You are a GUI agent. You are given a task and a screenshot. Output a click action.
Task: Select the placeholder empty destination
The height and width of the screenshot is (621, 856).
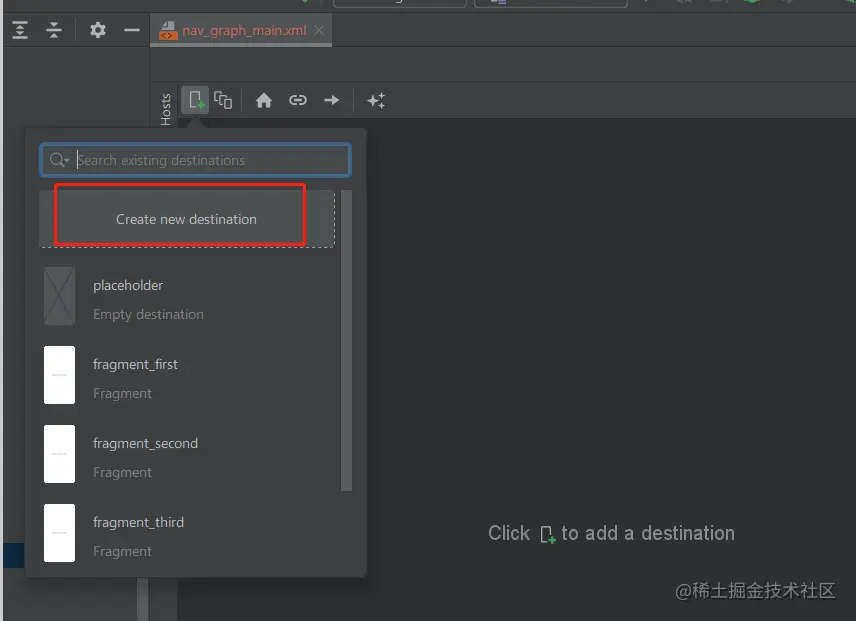[187, 298]
